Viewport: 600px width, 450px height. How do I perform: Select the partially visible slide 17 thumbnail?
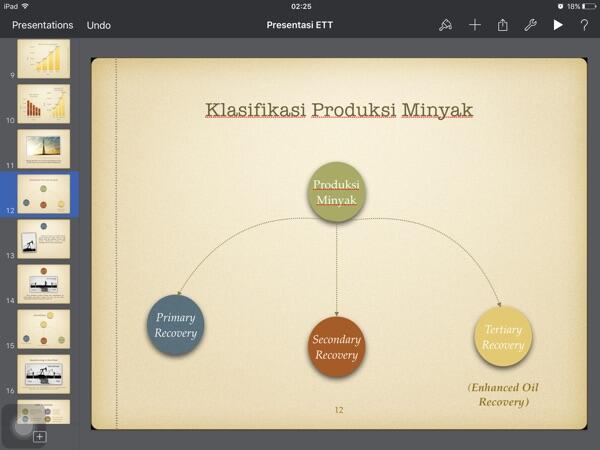[x=44, y=412]
